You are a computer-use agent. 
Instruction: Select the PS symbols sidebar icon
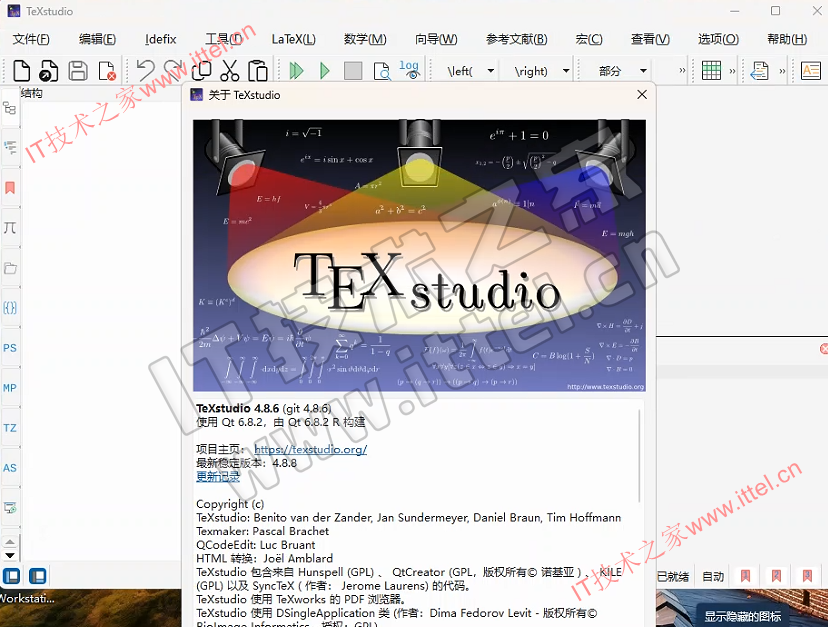pyautogui.click(x=10, y=348)
